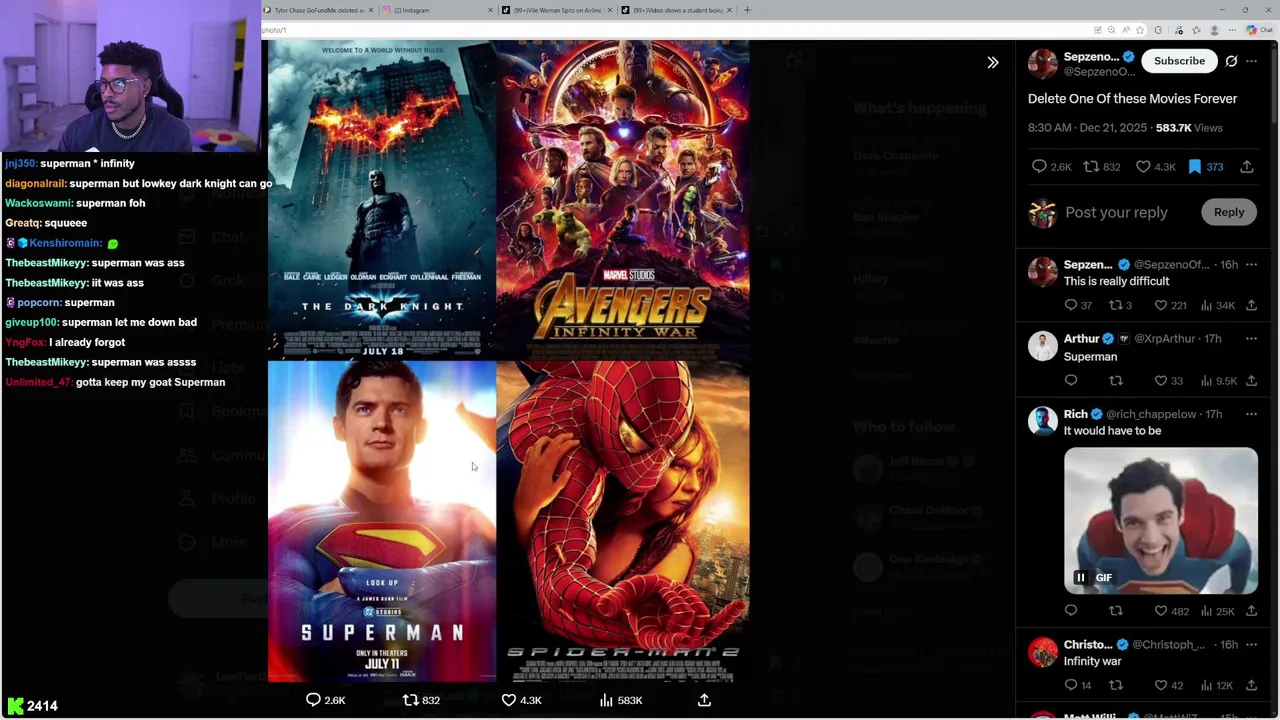Open more options on Arthur's reply
This screenshot has width=1280, height=720.
(x=1252, y=338)
